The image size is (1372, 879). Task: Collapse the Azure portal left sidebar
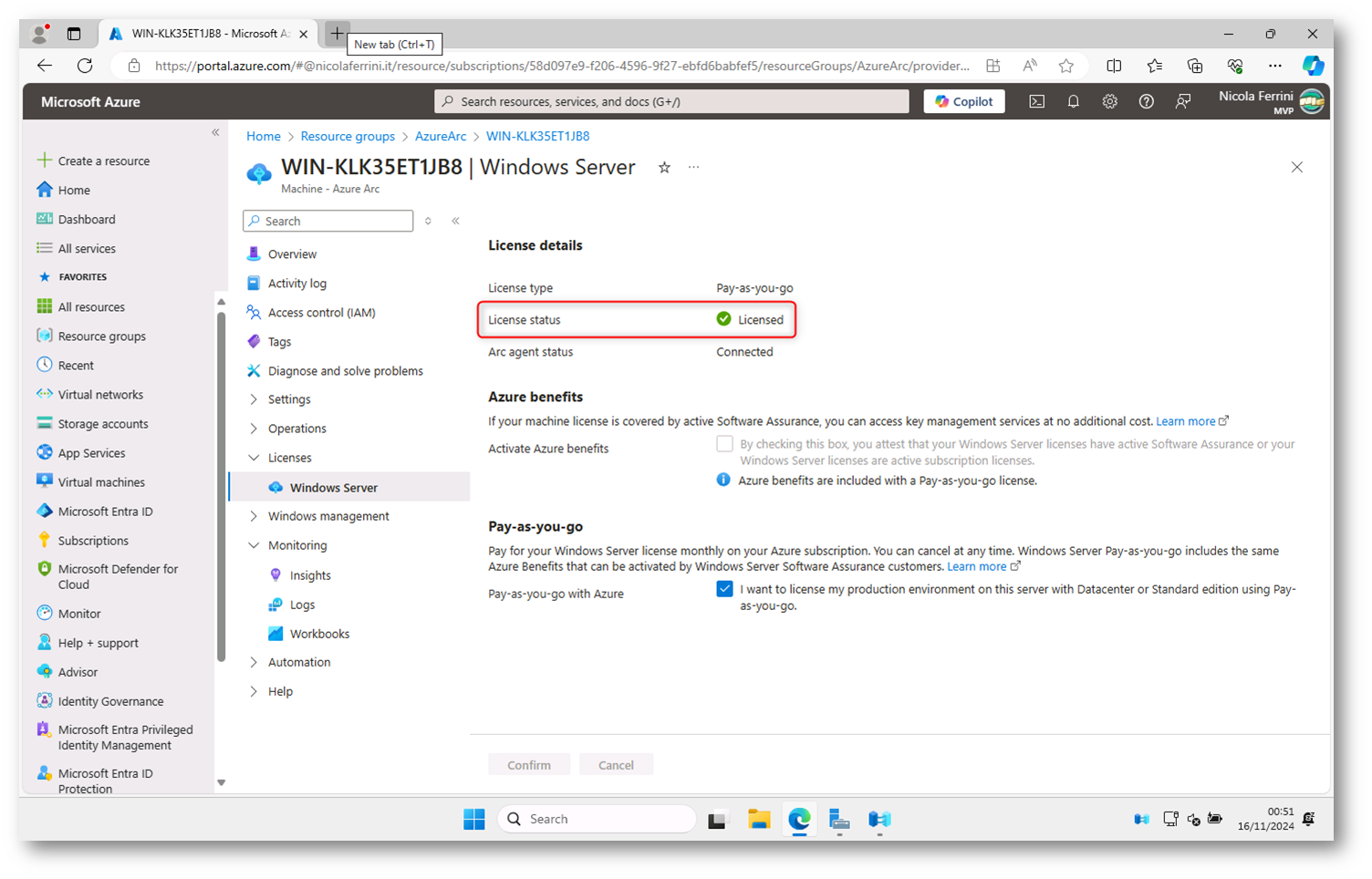pyautogui.click(x=215, y=133)
